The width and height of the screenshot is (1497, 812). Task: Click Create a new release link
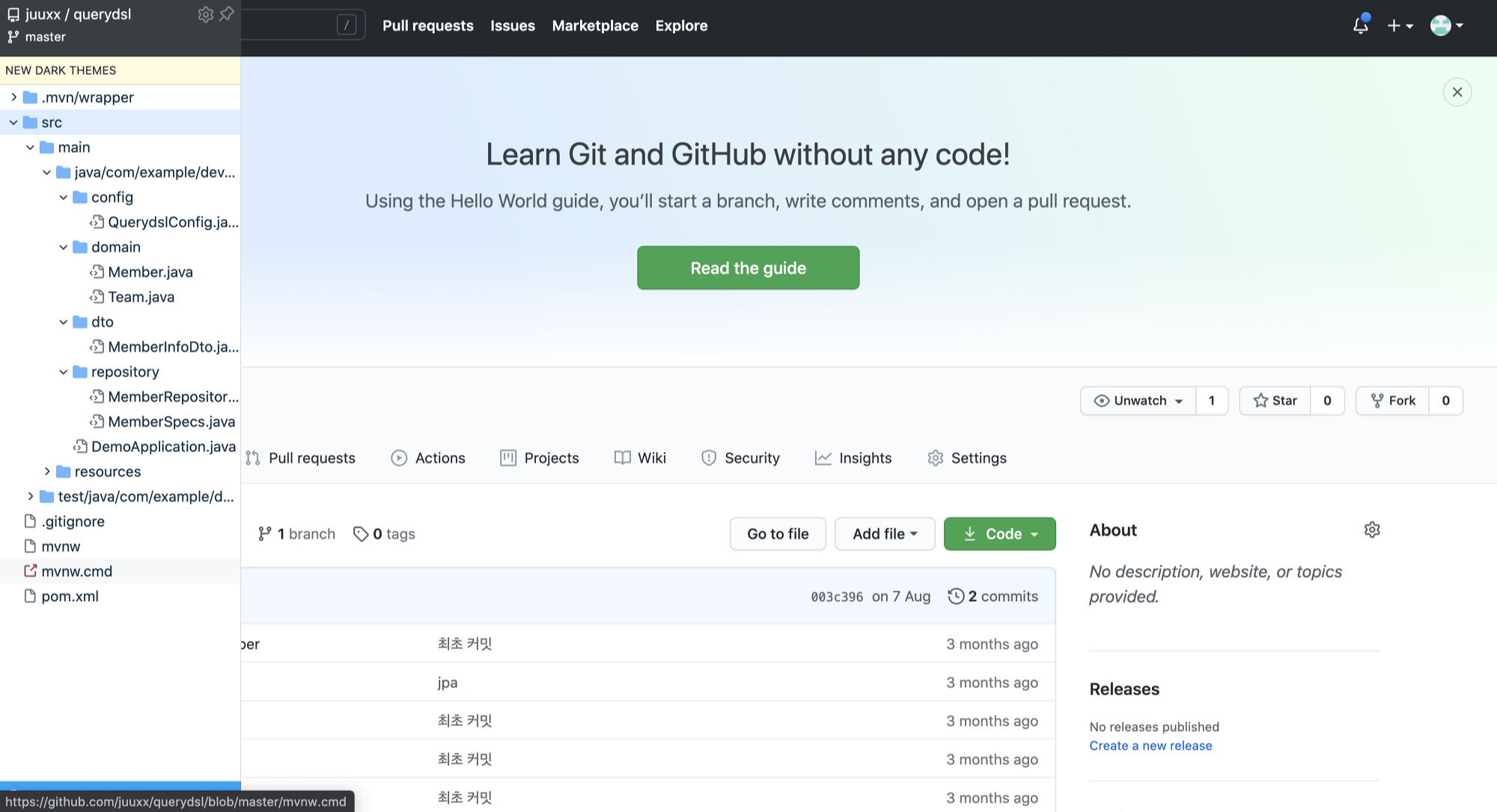[x=1150, y=745]
